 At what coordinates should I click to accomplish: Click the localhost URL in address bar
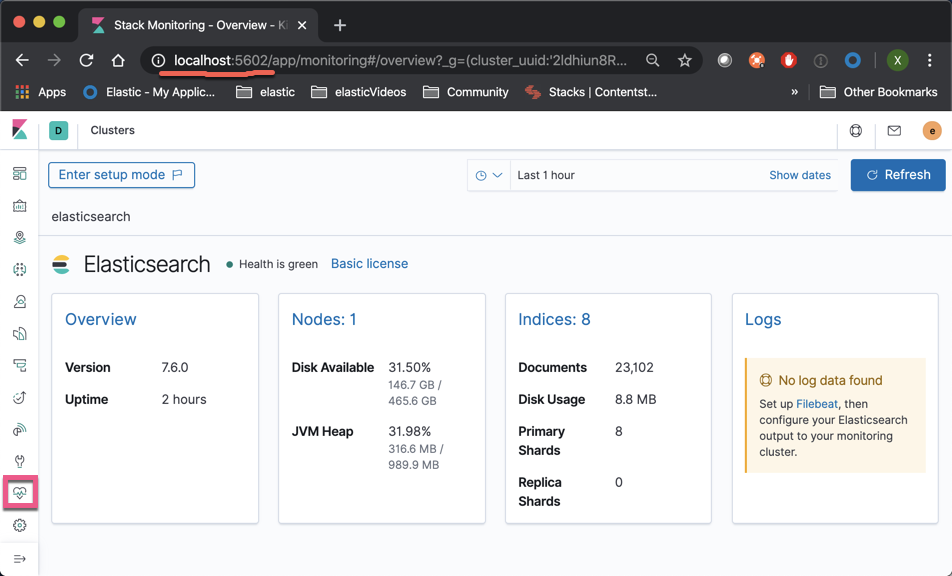tap(400, 60)
